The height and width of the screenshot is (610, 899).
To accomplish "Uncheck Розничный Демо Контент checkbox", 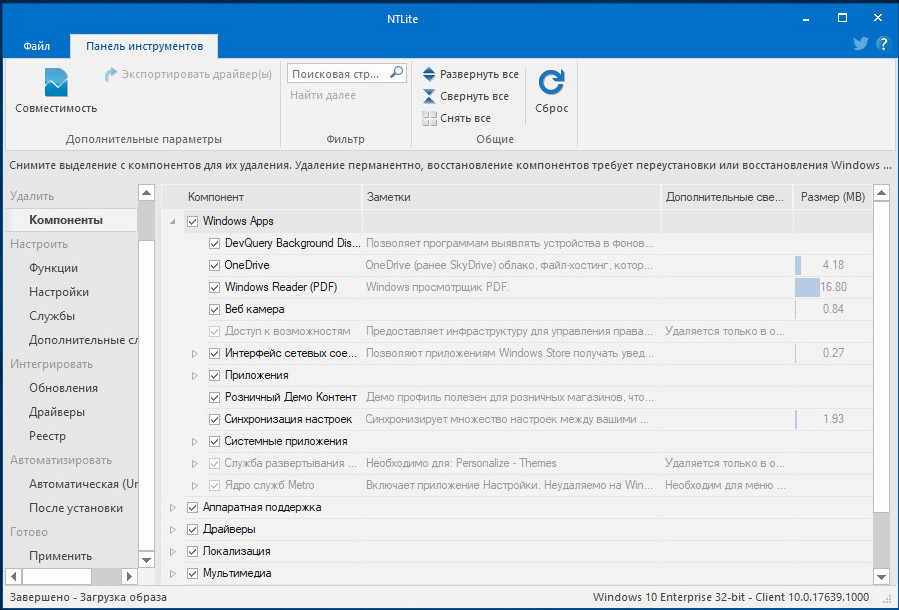I will pos(214,397).
